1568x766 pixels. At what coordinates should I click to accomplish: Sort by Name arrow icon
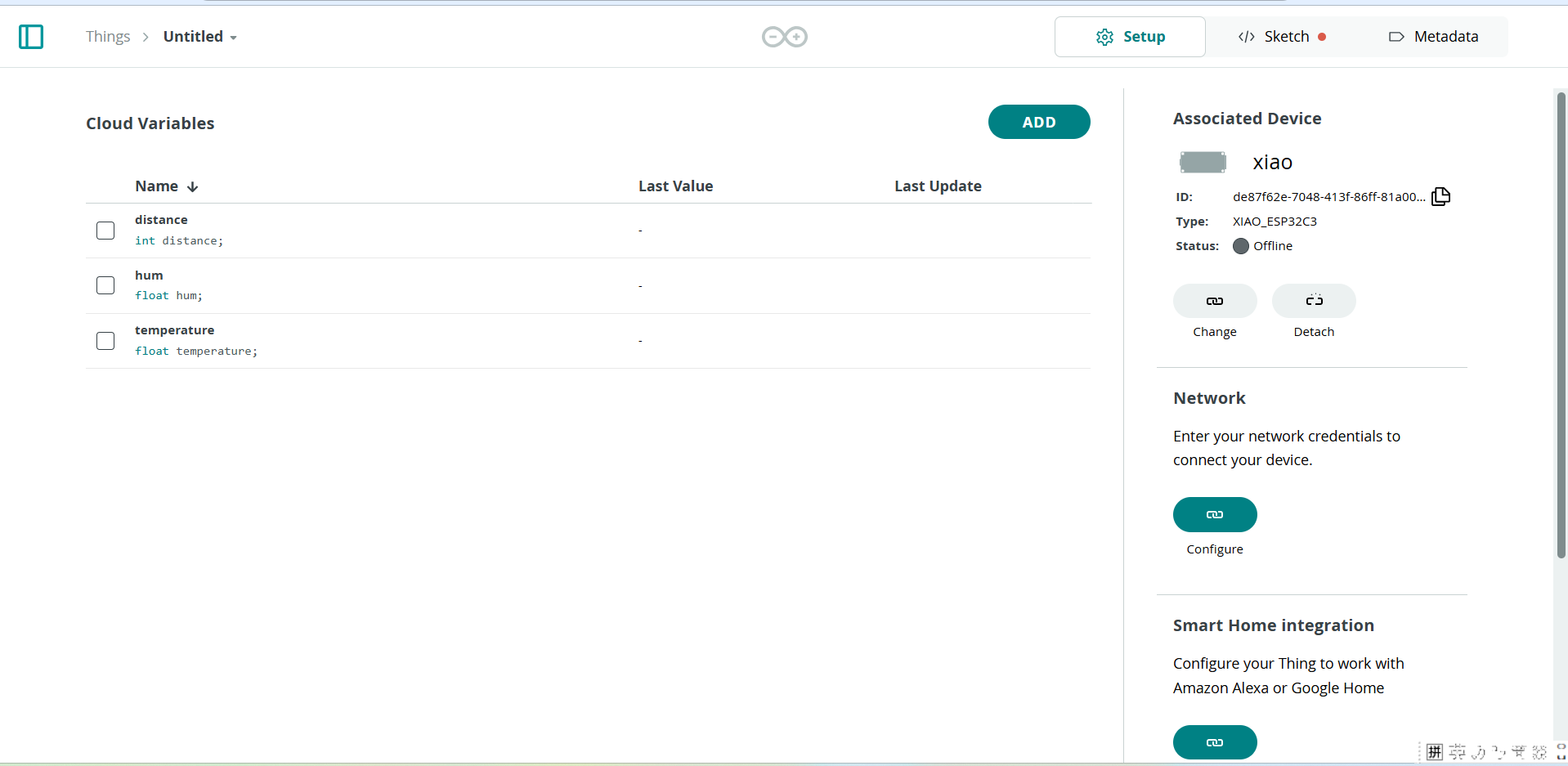(x=193, y=186)
